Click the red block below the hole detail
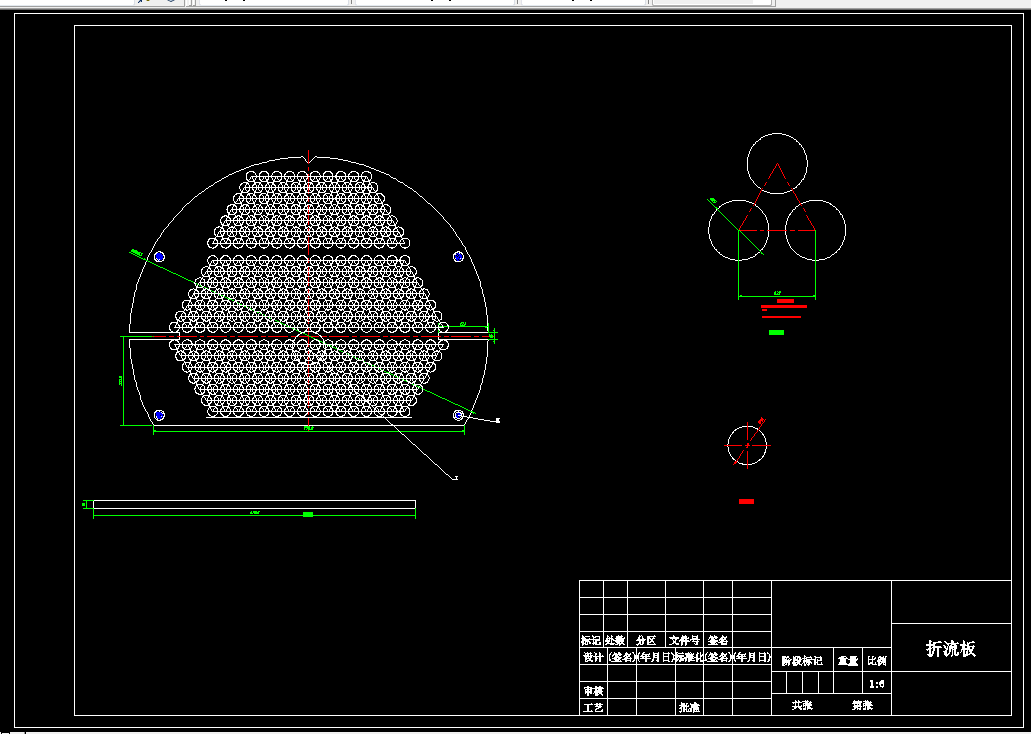Viewport: 1031px width, 734px height. [x=746, y=501]
